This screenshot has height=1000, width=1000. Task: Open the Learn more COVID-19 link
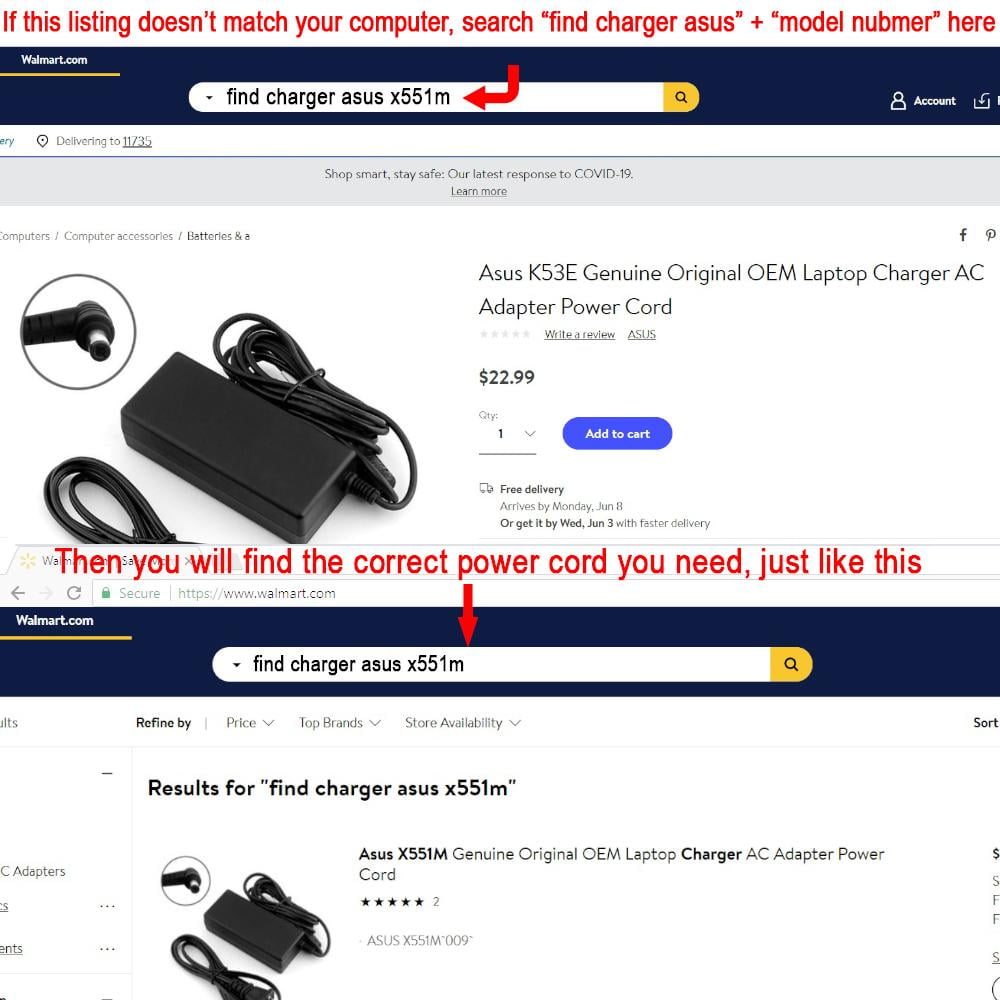click(479, 191)
